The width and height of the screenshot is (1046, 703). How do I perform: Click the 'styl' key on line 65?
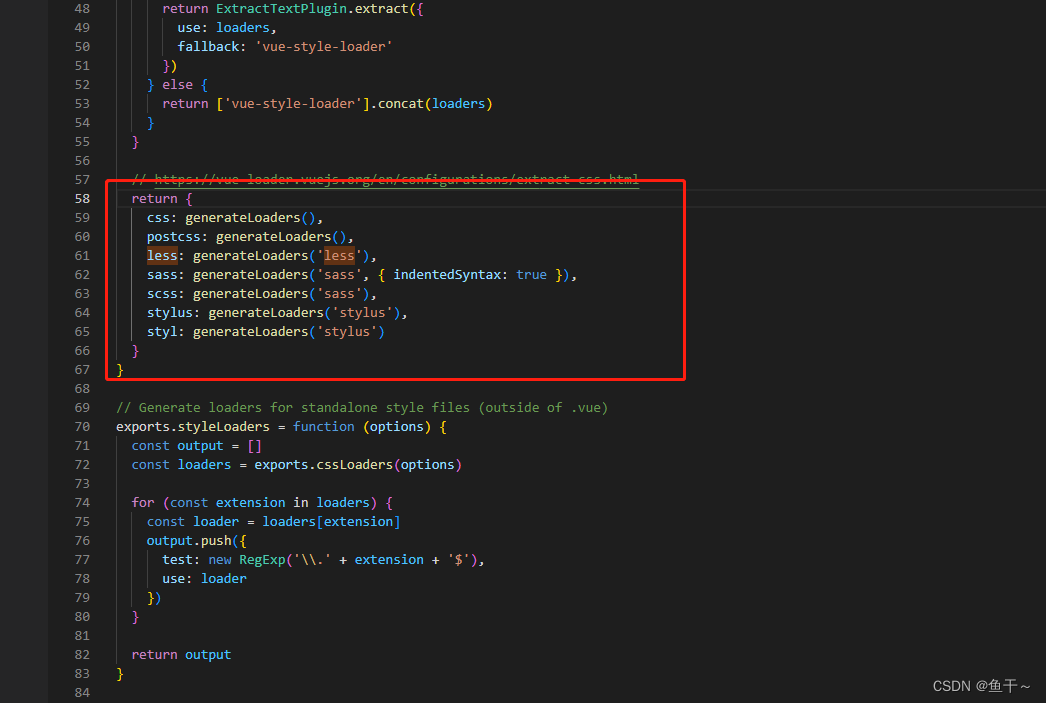pyautogui.click(x=162, y=331)
